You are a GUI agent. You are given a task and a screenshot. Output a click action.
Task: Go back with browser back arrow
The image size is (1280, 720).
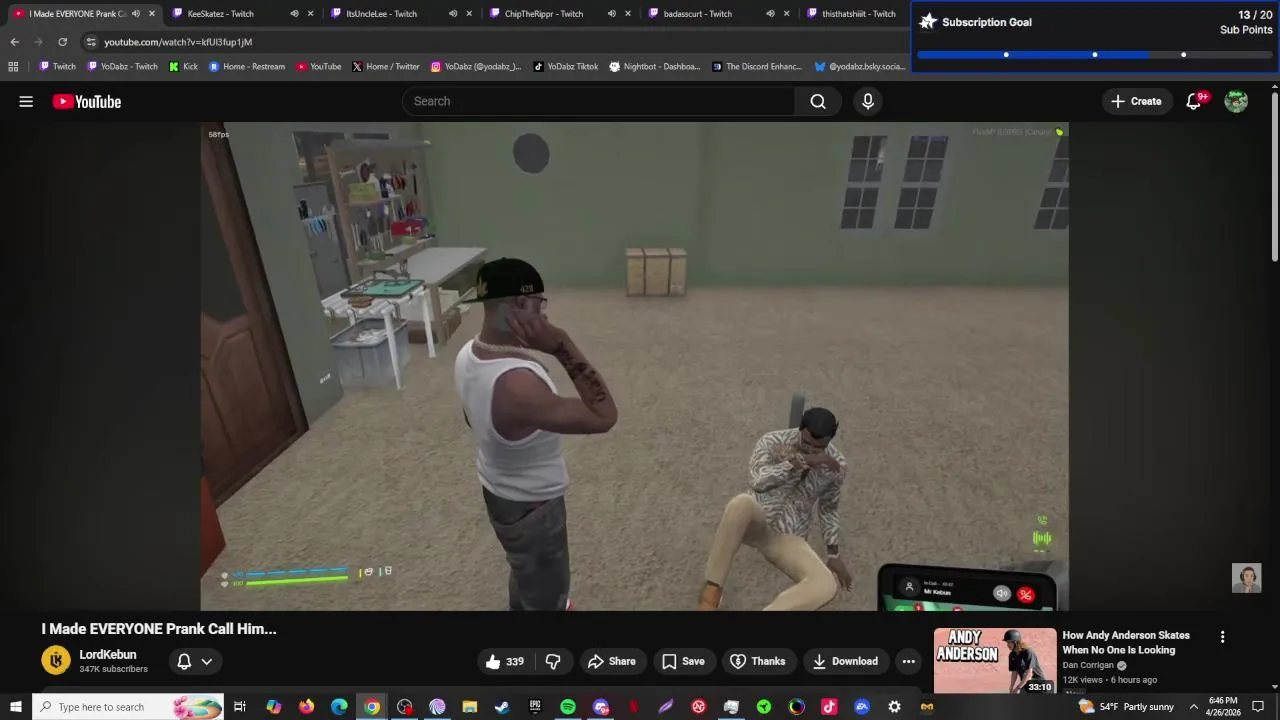14,42
